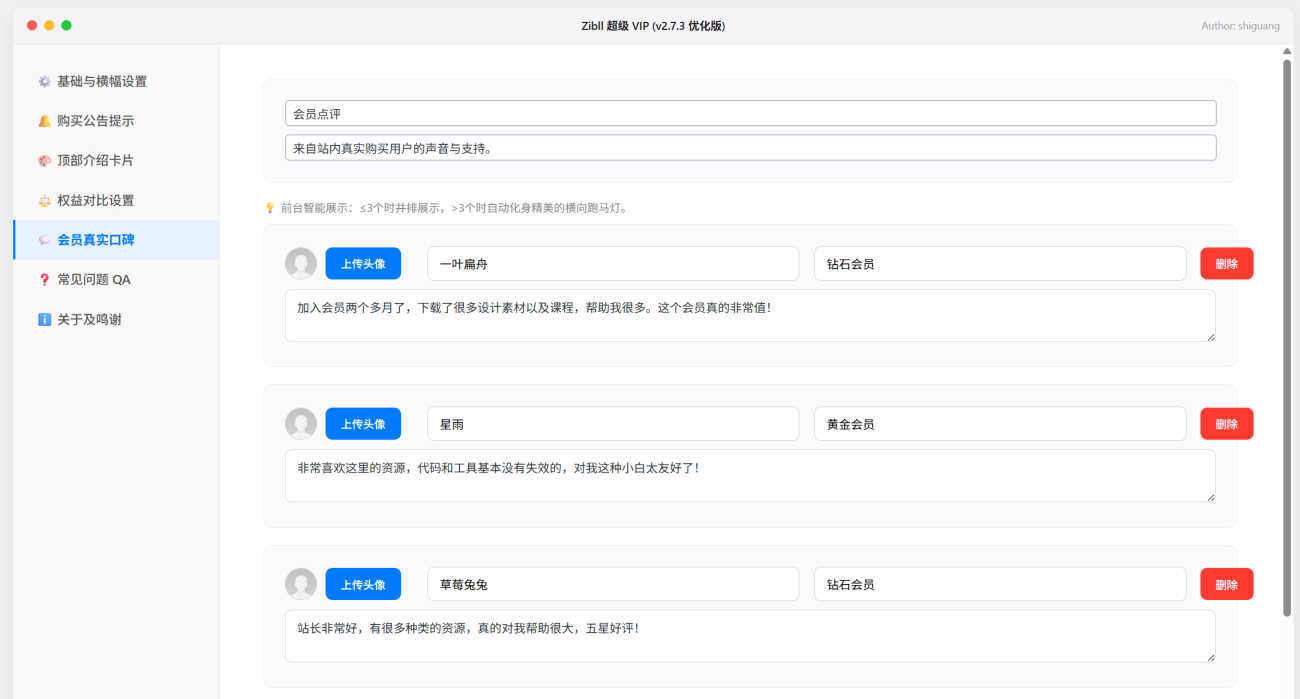Click gear icon beside 基础与横幅设置
The width and height of the screenshot is (1300, 699).
[x=44, y=82]
